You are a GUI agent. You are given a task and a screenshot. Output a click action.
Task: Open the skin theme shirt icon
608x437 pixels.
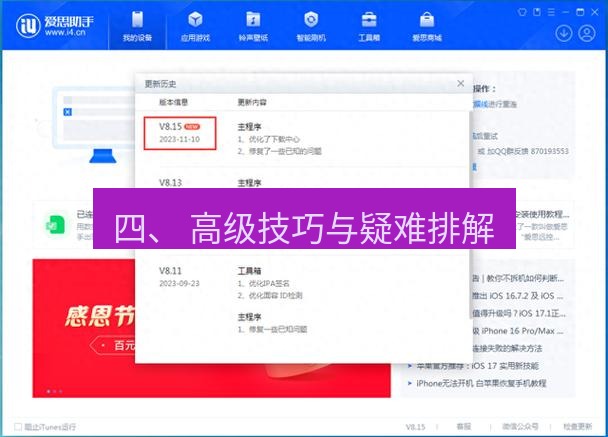click(x=522, y=12)
